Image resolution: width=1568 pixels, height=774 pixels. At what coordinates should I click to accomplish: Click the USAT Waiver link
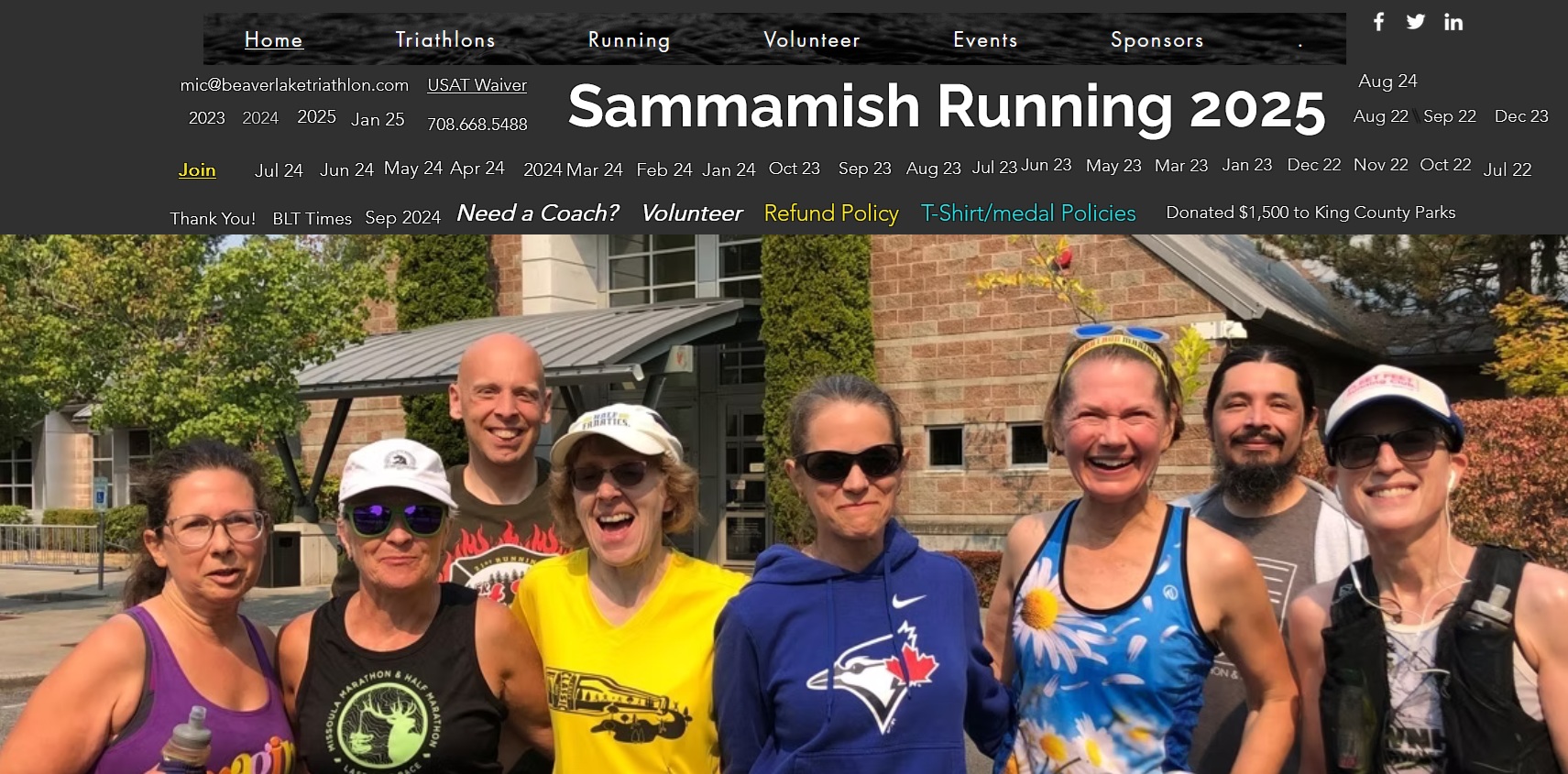[x=477, y=85]
